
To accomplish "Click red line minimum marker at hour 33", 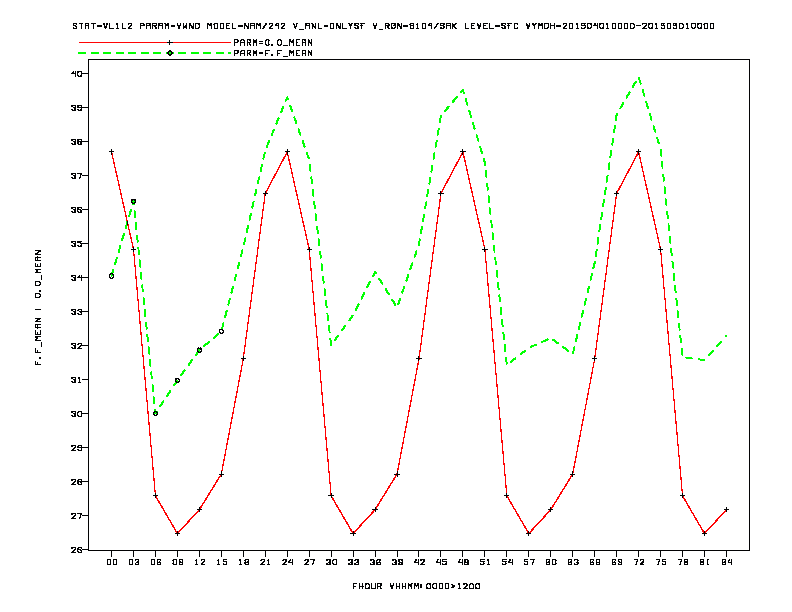I will point(353,533).
